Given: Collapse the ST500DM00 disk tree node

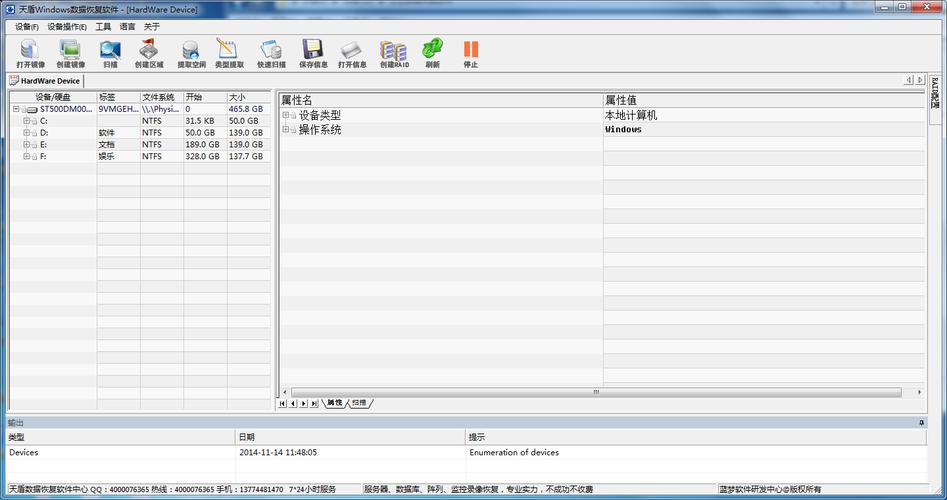Looking at the screenshot, I should [x=16, y=109].
